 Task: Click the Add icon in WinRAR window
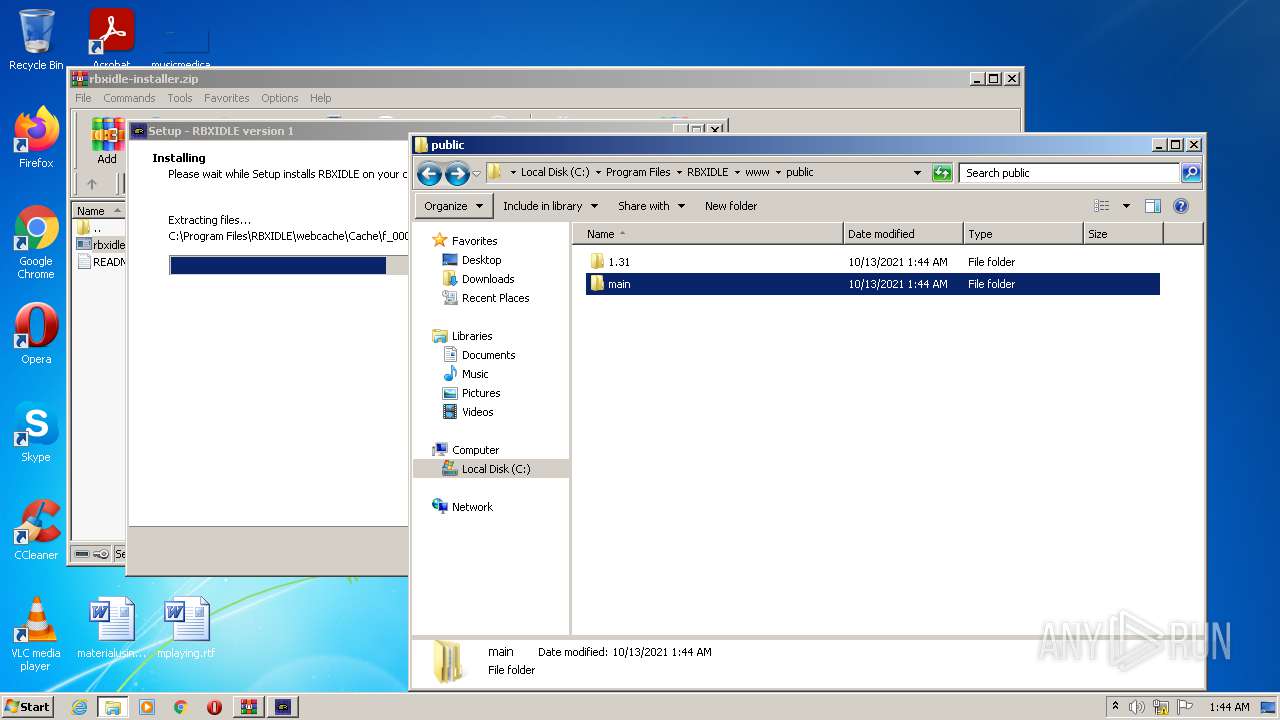coord(107,141)
